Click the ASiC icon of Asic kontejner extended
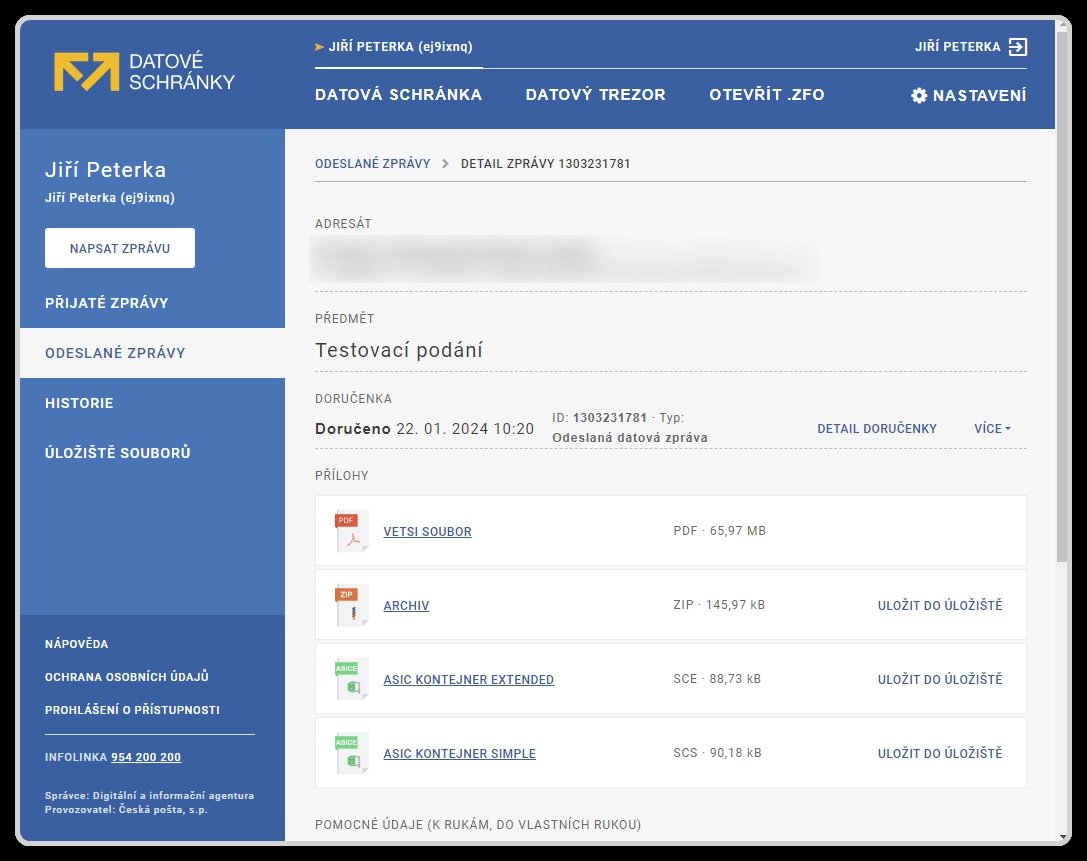This screenshot has width=1087, height=861. coord(351,679)
